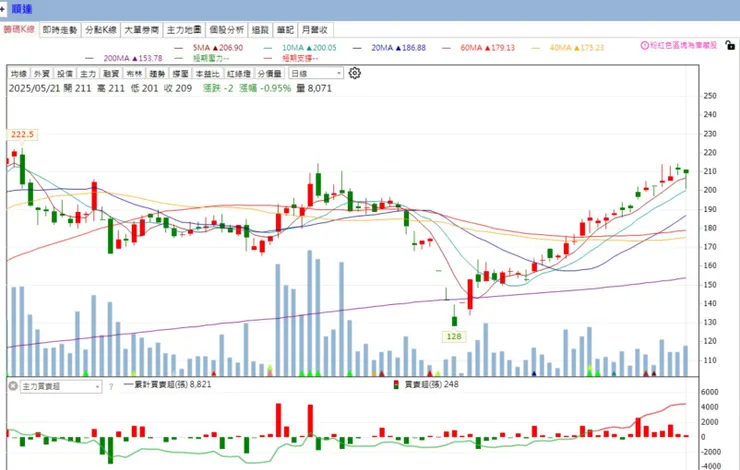
Task: Open the 主力地圖 tab
Action: pos(184,30)
